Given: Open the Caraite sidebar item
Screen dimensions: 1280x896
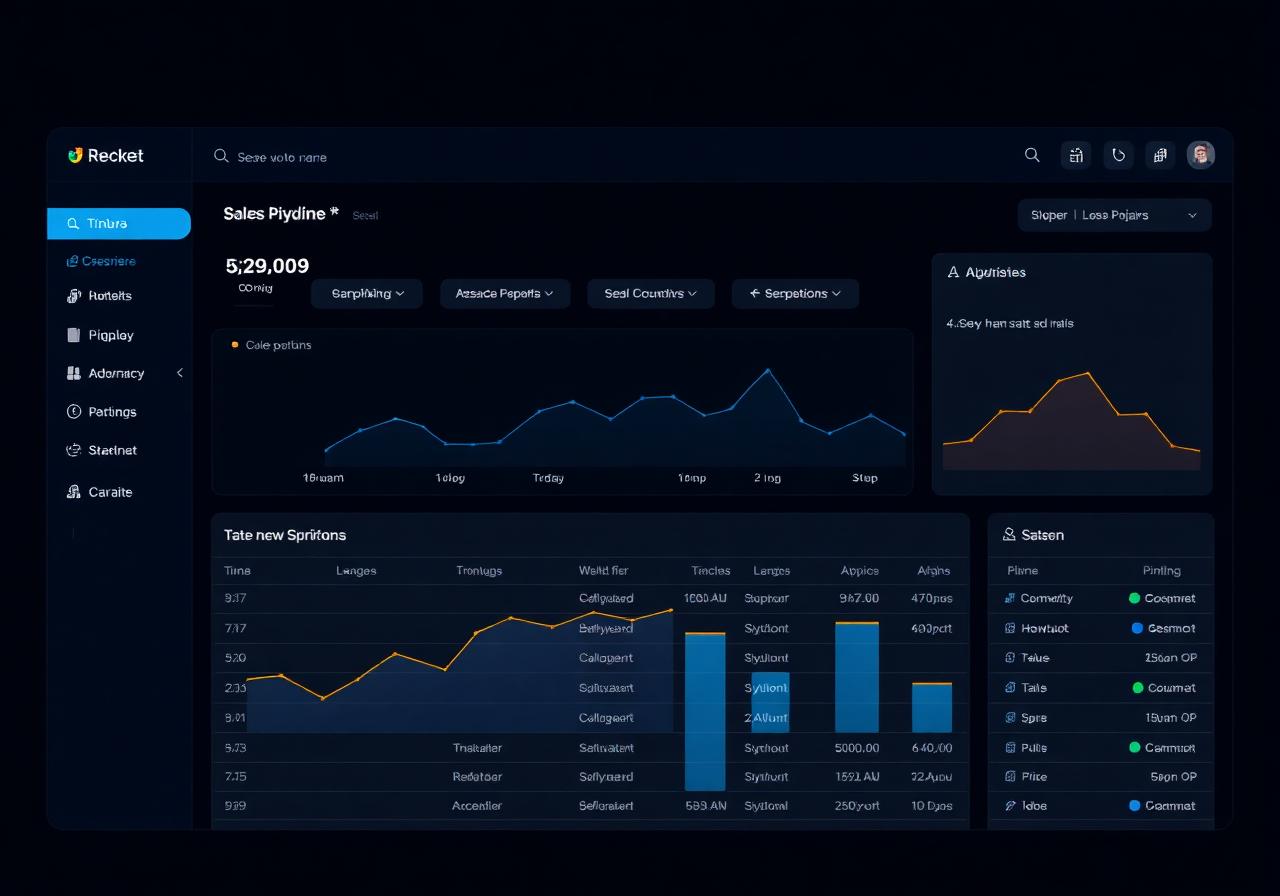Looking at the screenshot, I should click(110, 492).
